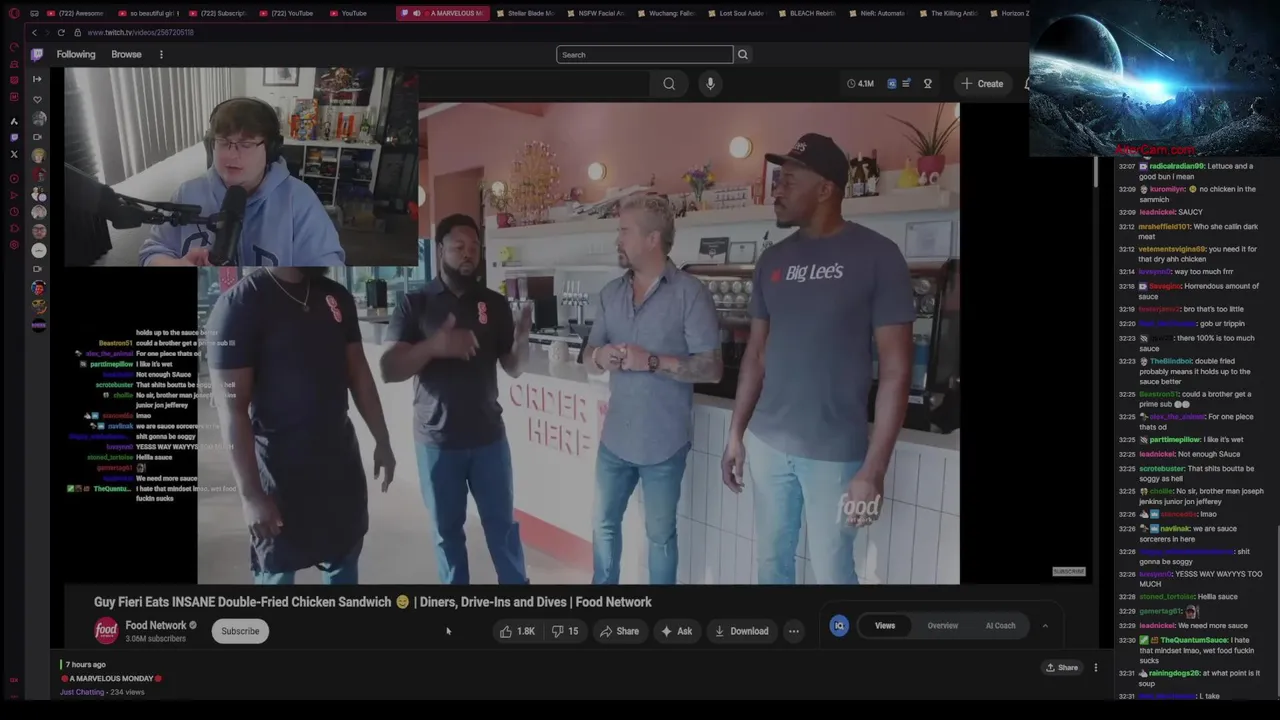Click the Twitch search magnifier button
The height and width of the screenshot is (720, 1280).
743,54
